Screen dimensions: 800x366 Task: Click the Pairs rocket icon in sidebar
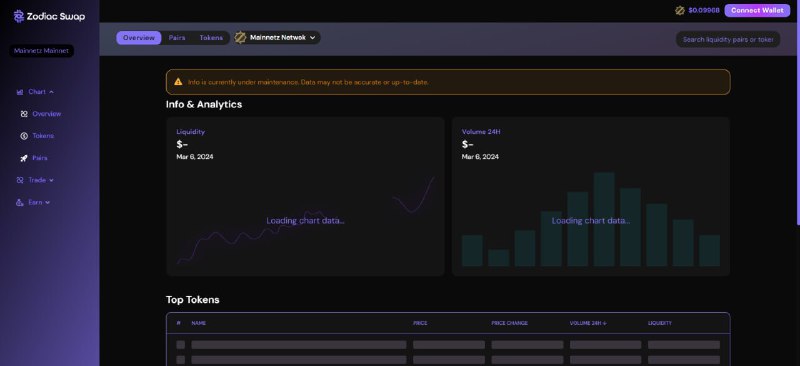point(24,158)
